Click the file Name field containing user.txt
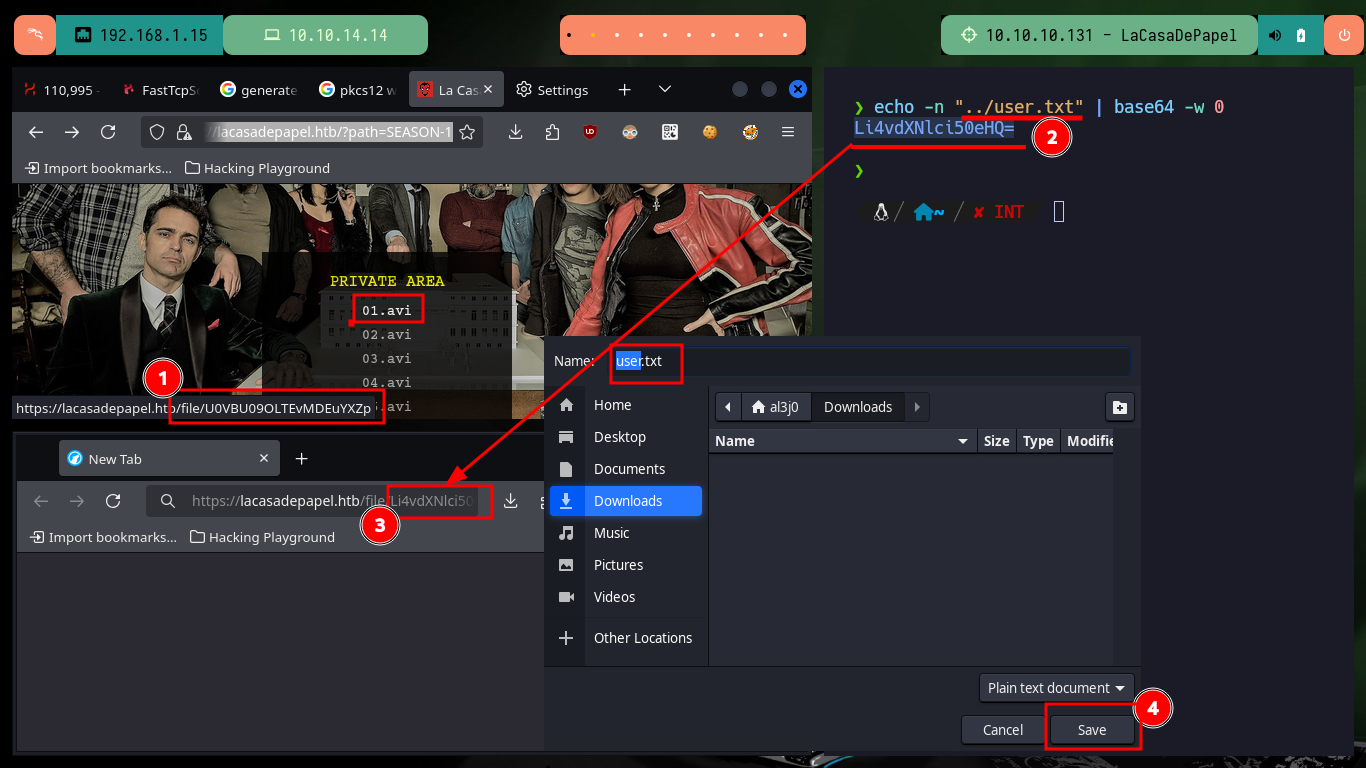The height and width of the screenshot is (768, 1366). click(868, 361)
